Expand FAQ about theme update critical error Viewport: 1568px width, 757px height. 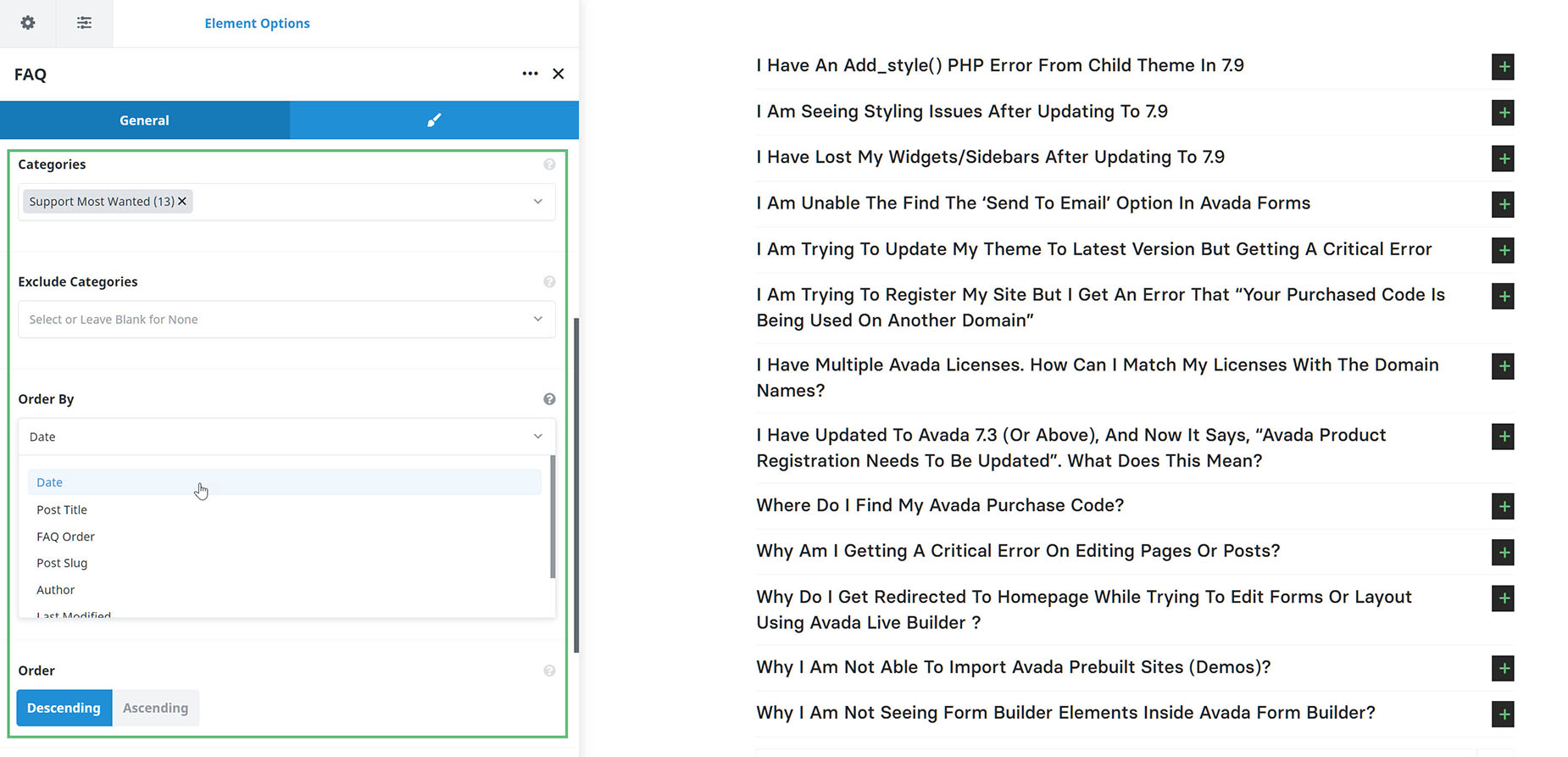[x=1503, y=250]
